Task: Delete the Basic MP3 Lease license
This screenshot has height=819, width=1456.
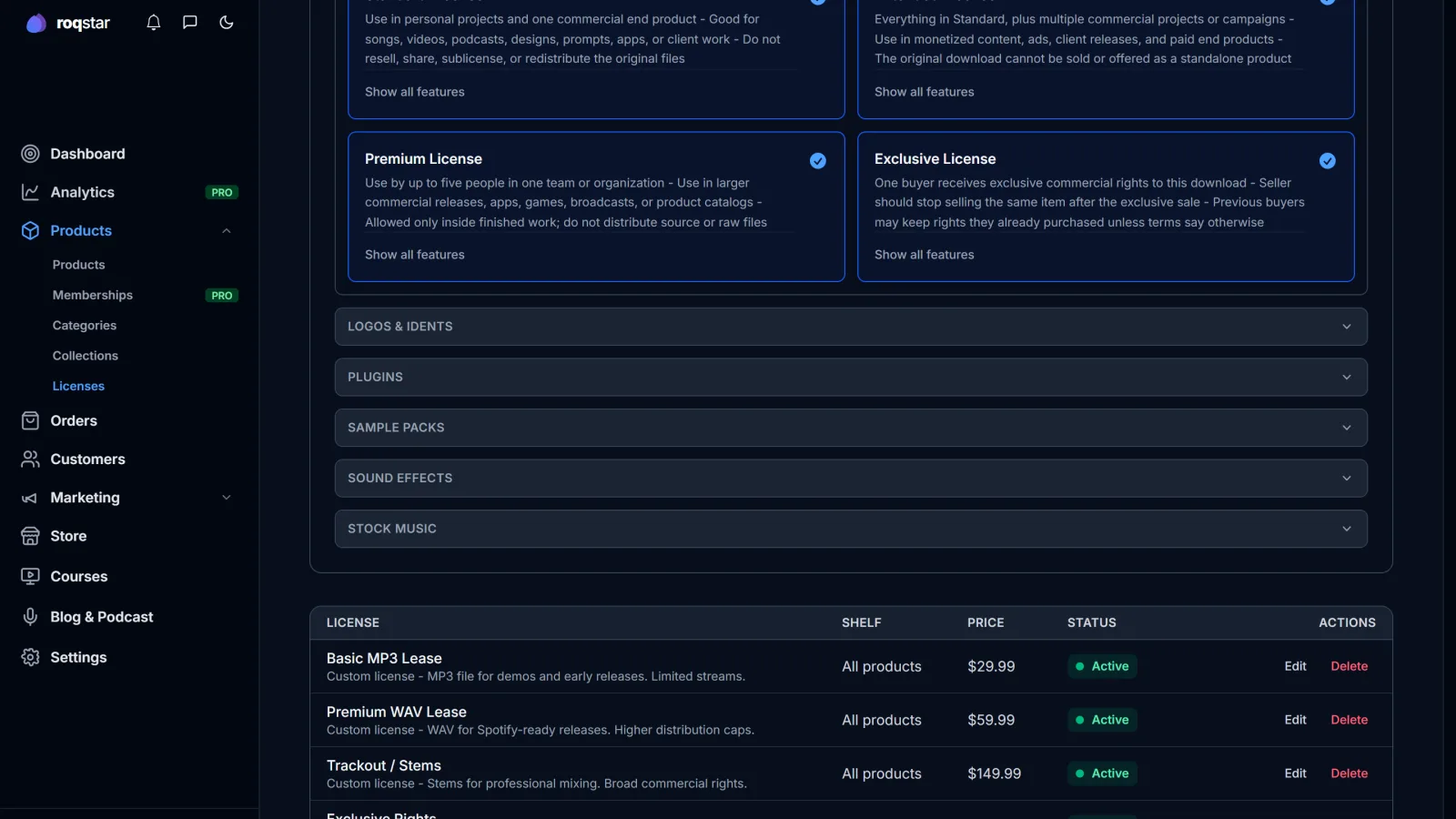Action: tap(1350, 666)
